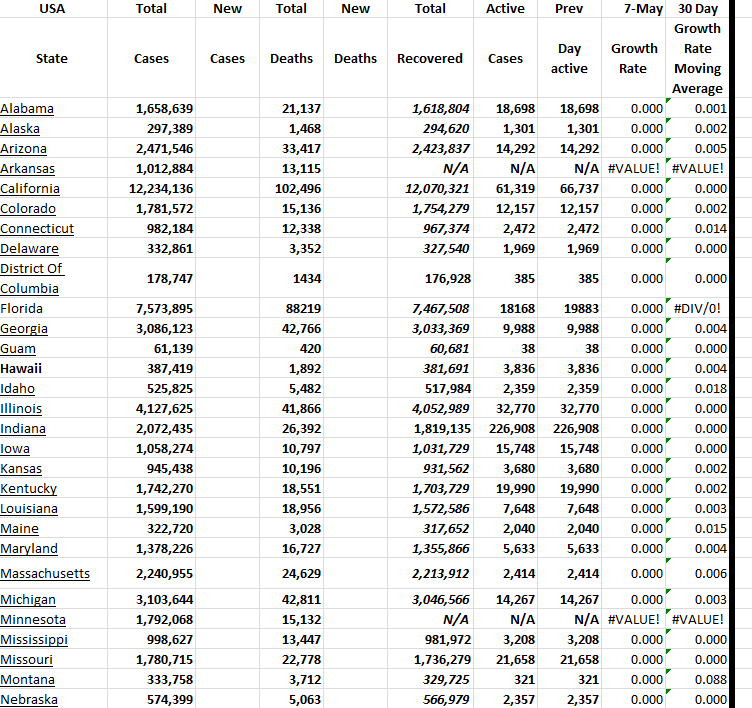Open the District Of Columbia link
Viewport: 752px width, 708px height.
[x=31, y=278]
